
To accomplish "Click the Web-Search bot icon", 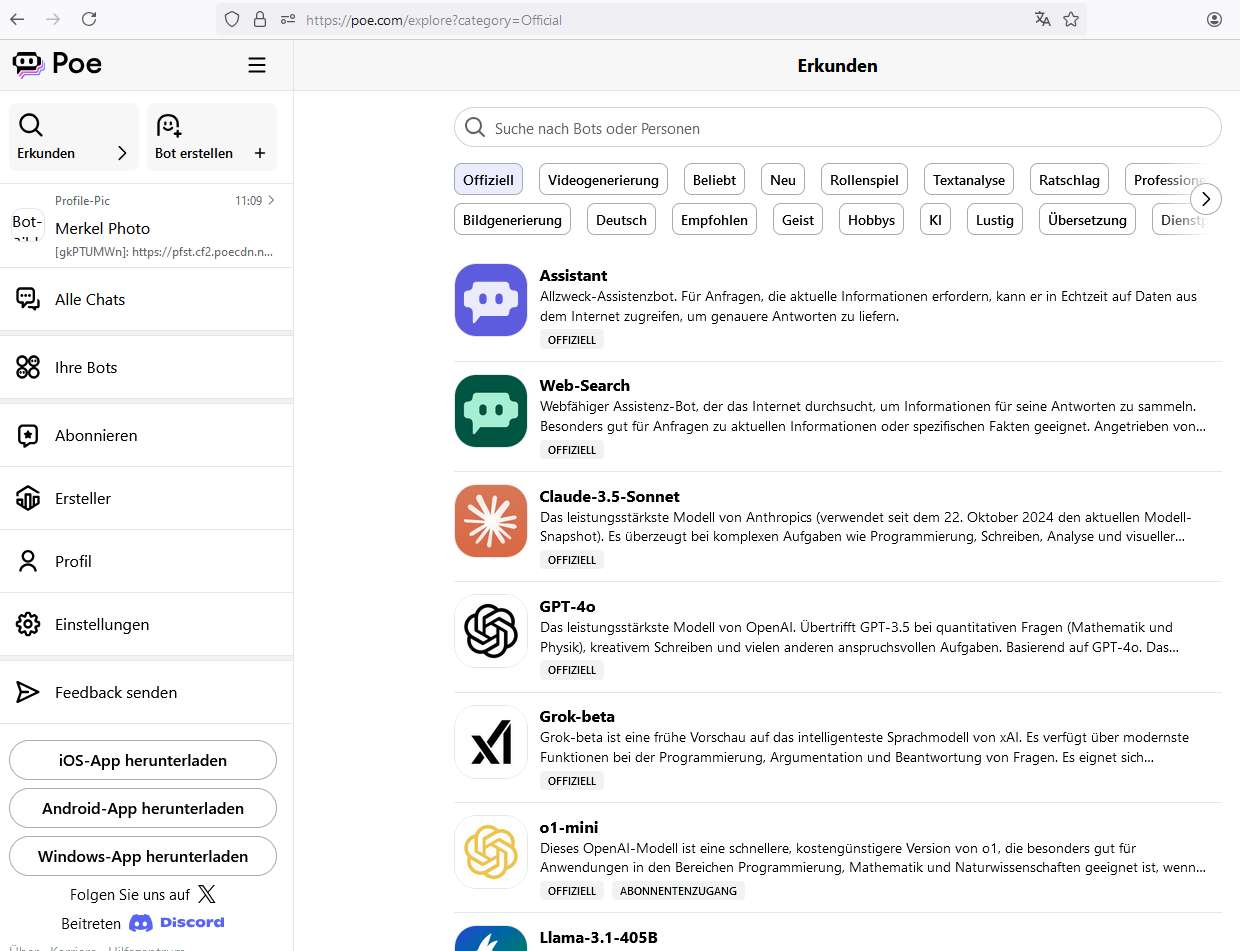I will 490,410.
